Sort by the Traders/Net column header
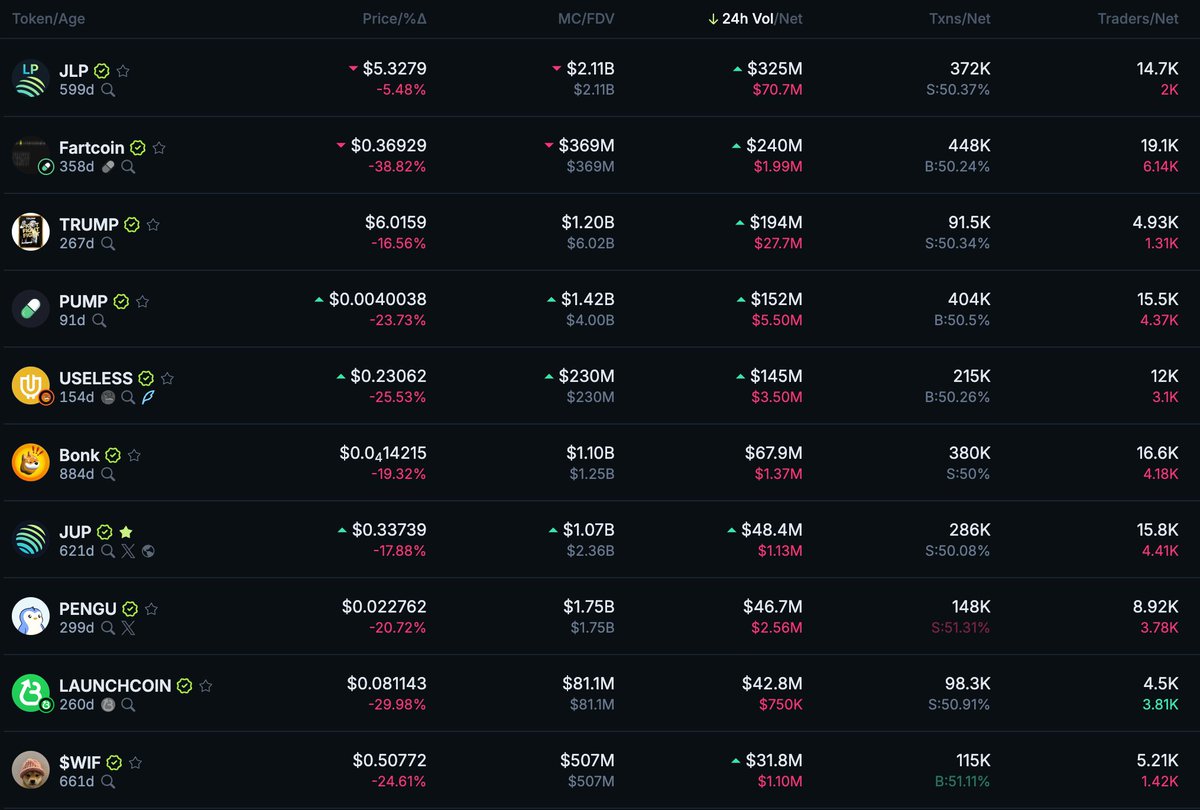Image resolution: width=1200 pixels, height=810 pixels. [1138, 19]
